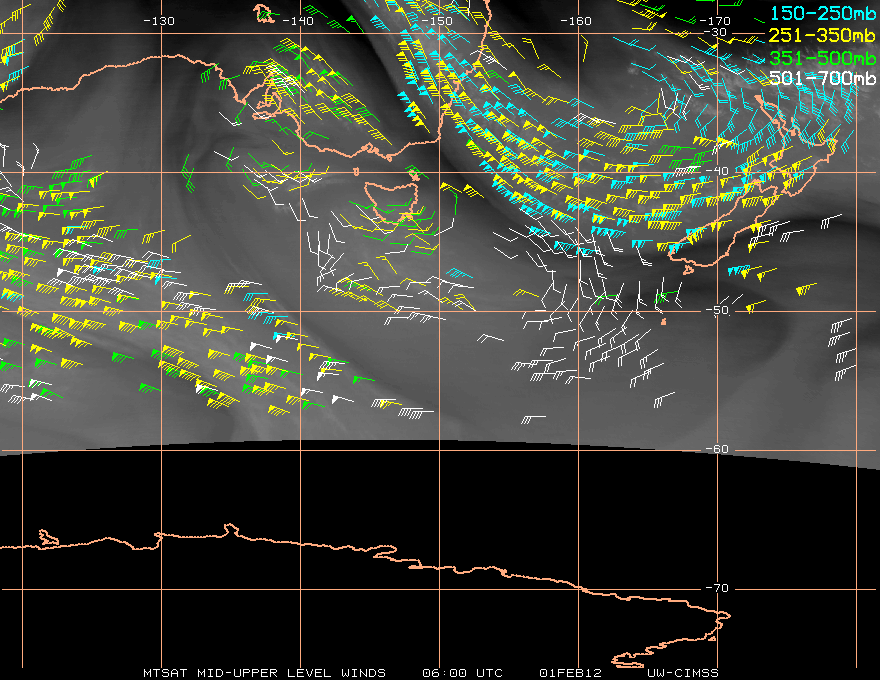Click the cyan 150-250mb legend label

823,13
